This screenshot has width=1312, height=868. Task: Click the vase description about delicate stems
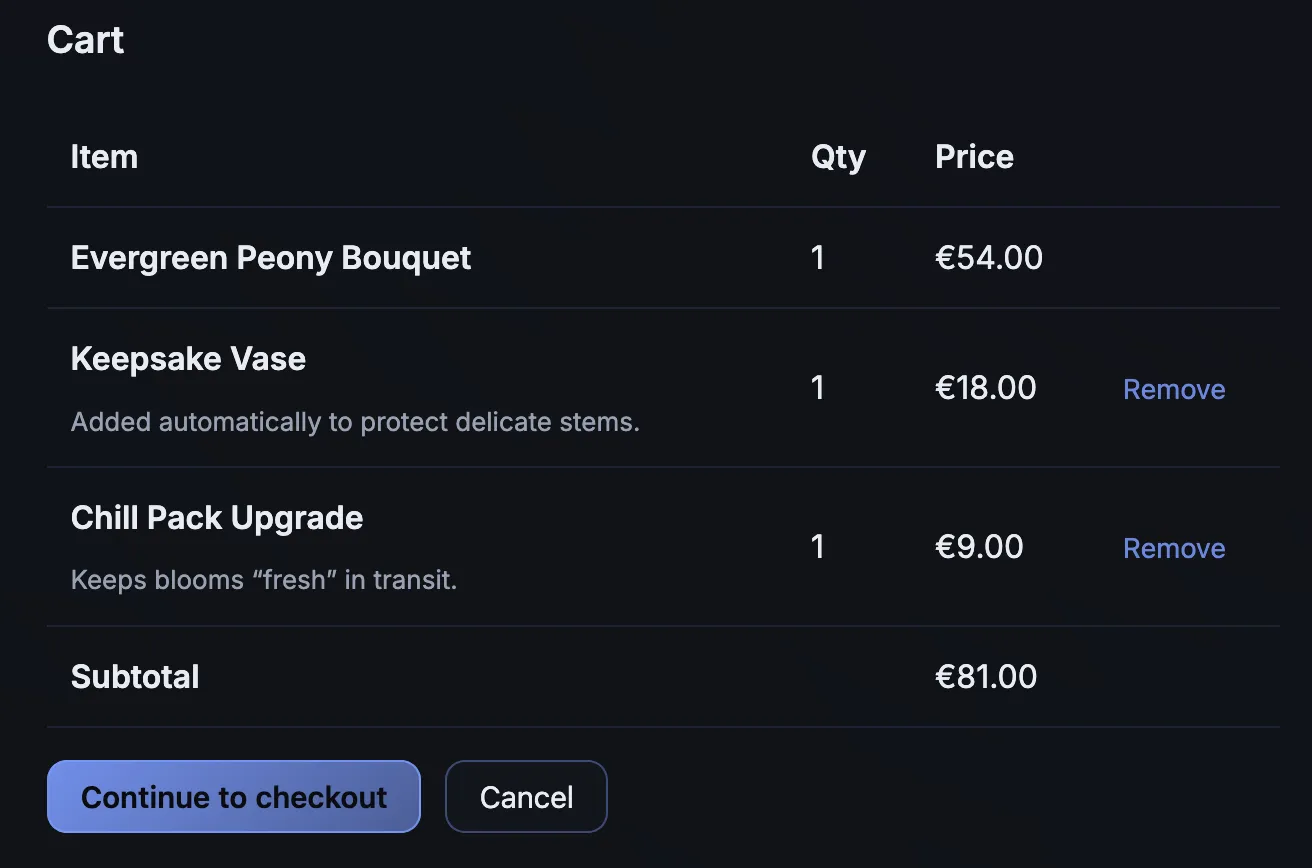[355, 421]
